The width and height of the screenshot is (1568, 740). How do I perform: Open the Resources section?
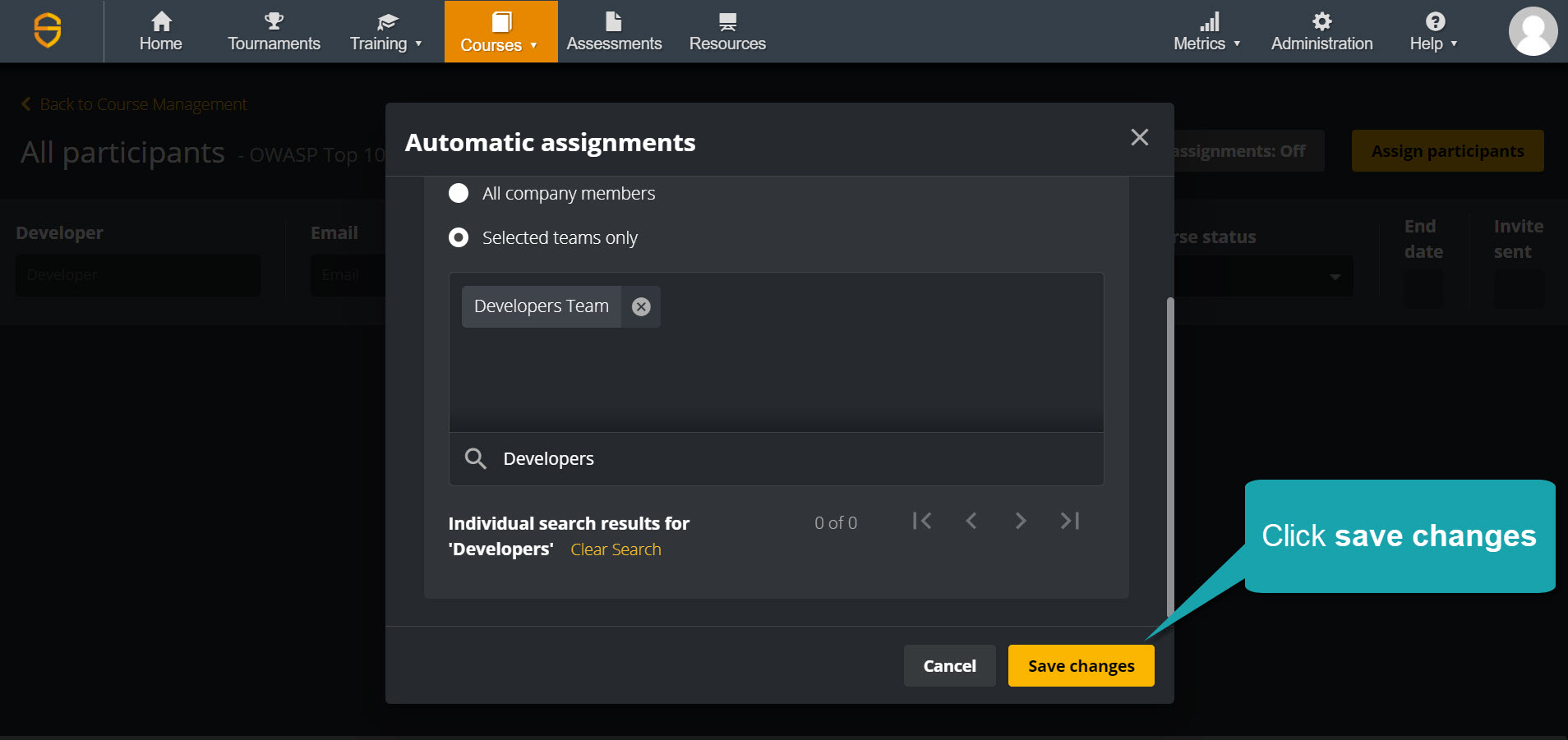pyautogui.click(x=727, y=31)
